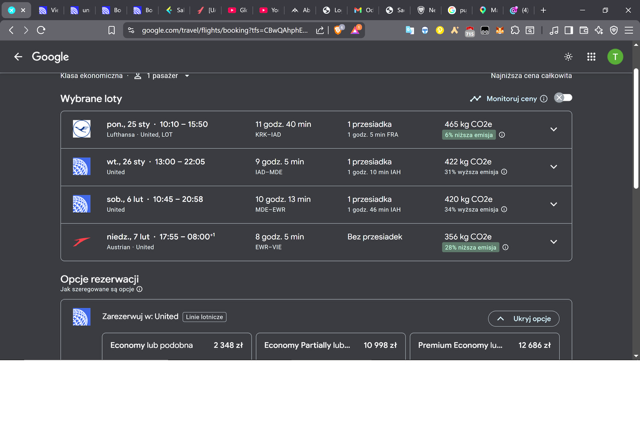Click the translate extension icon
Viewport: 640px width, 447px height.
point(410,30)
